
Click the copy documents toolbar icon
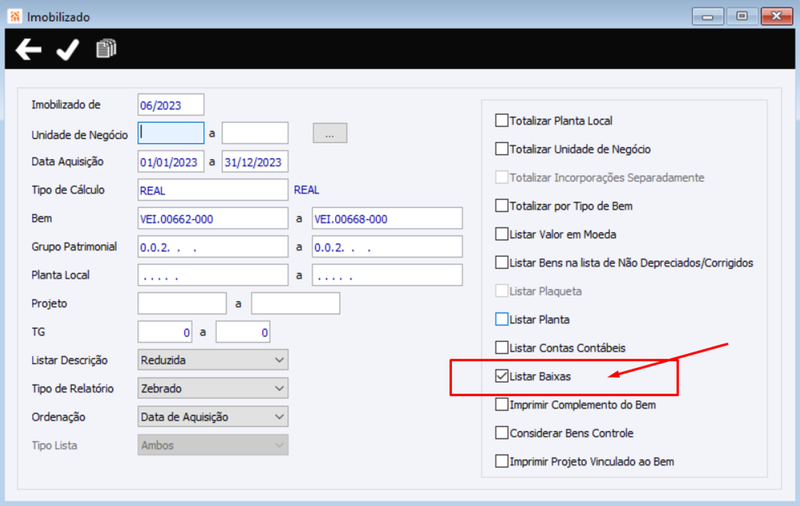pyautogui.click(x=106, y=48)
